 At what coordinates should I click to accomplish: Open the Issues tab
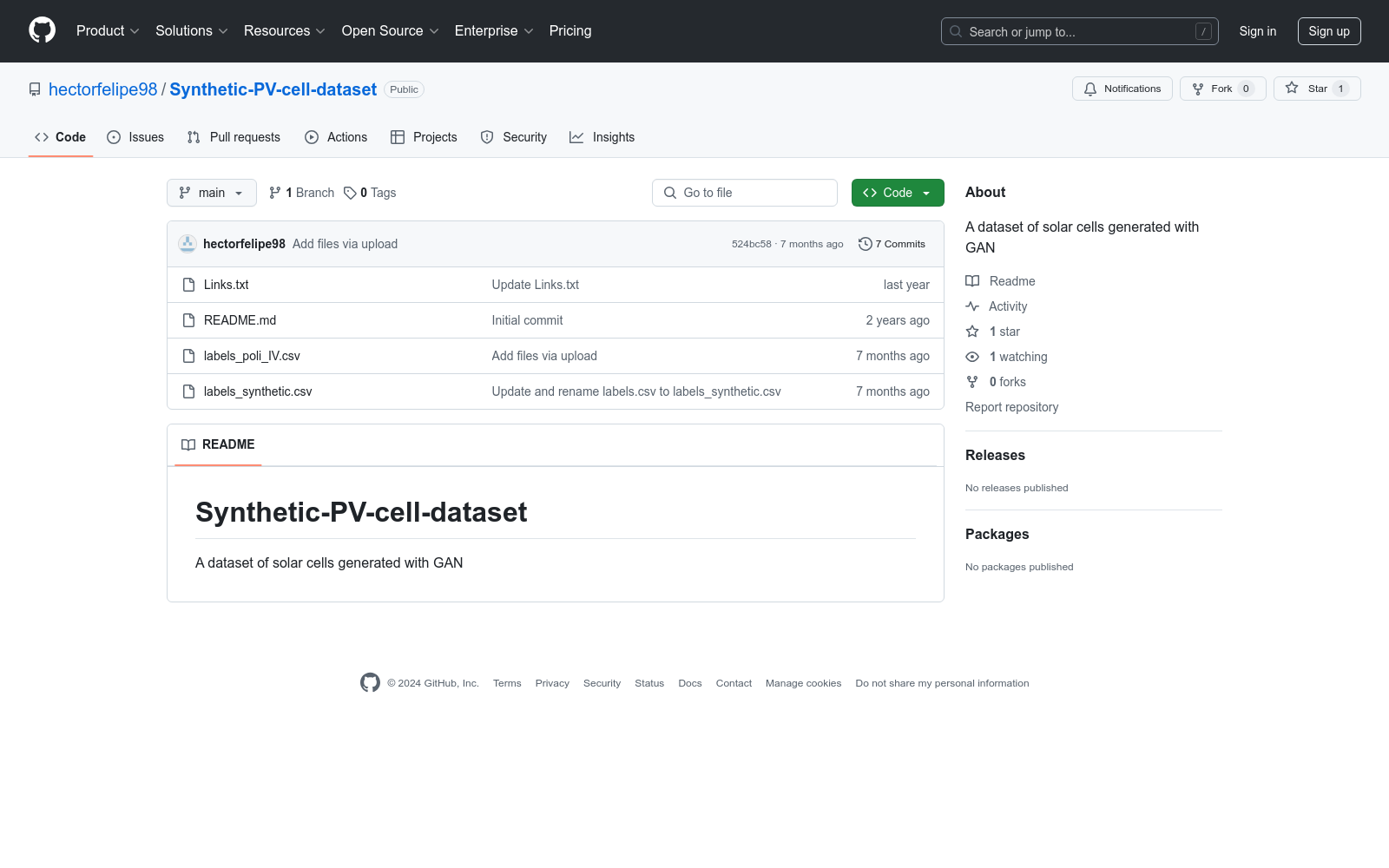point(135,137)
